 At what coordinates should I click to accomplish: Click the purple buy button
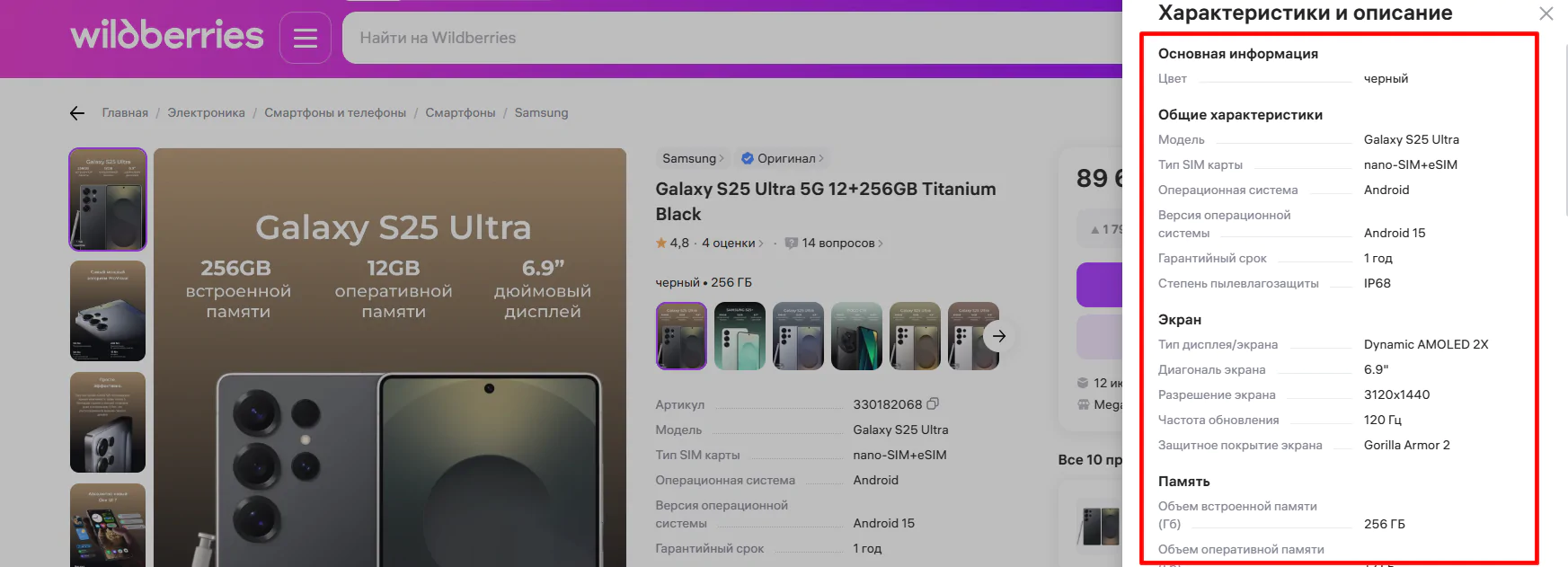1100,285
